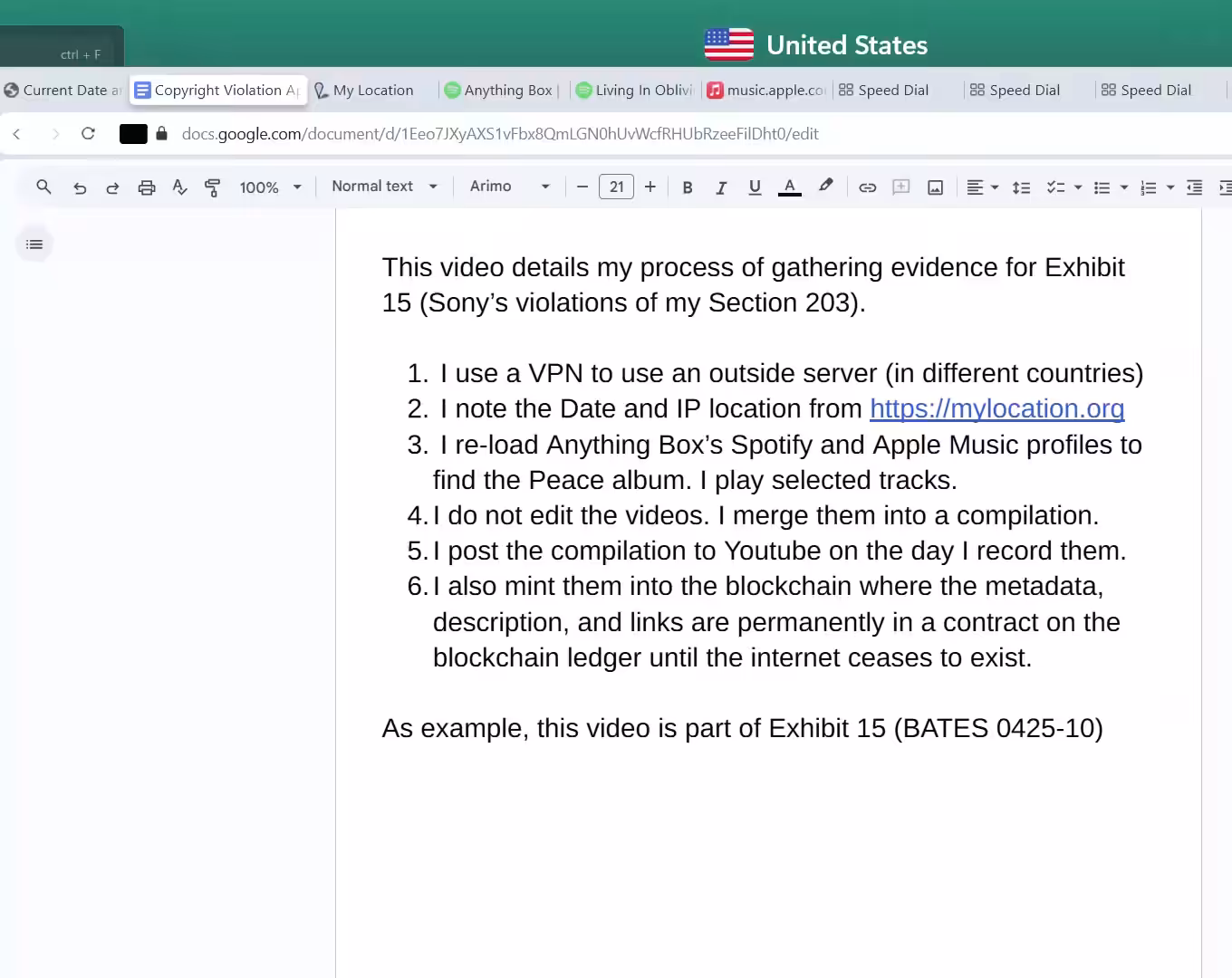Click the paragraph starting 'This video details'
This screenshot has height=978, width=1232.
(753, 285)
